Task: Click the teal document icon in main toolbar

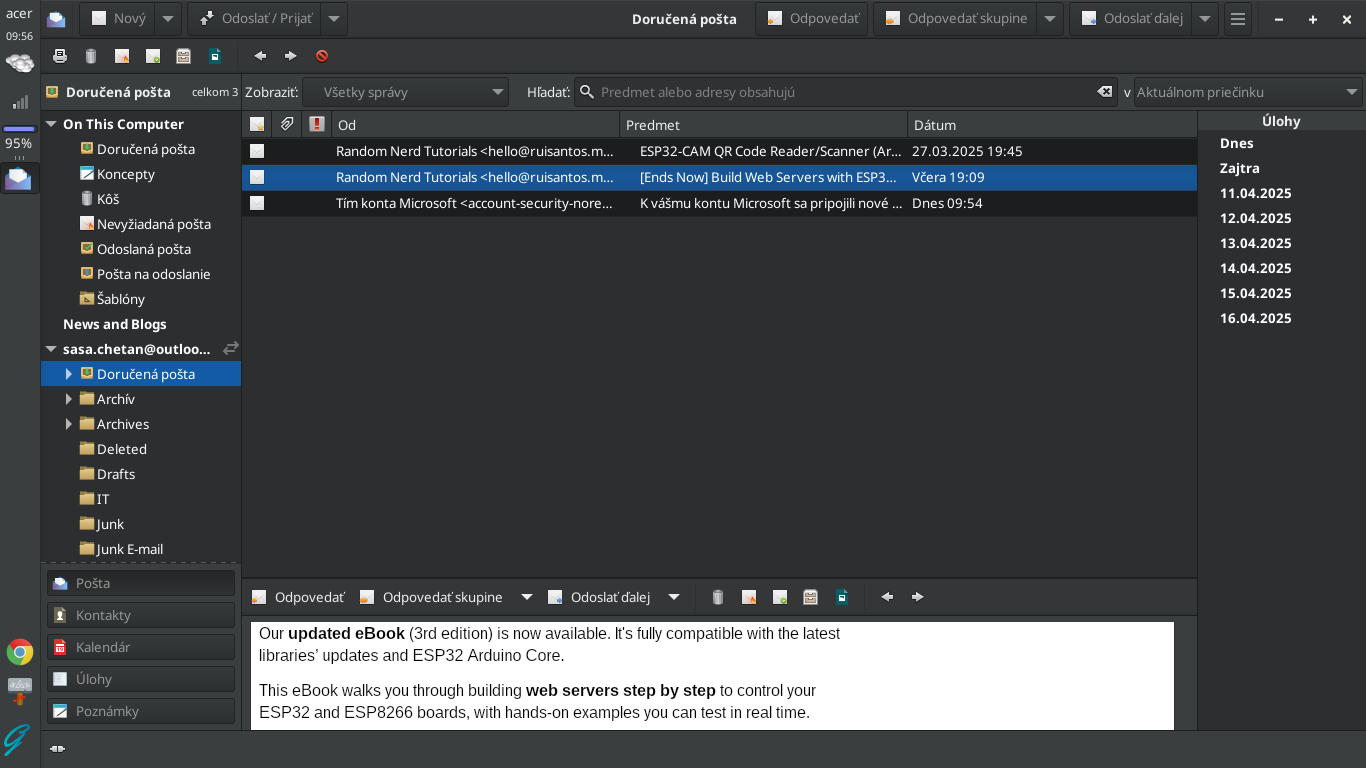Action: [215, 56]
